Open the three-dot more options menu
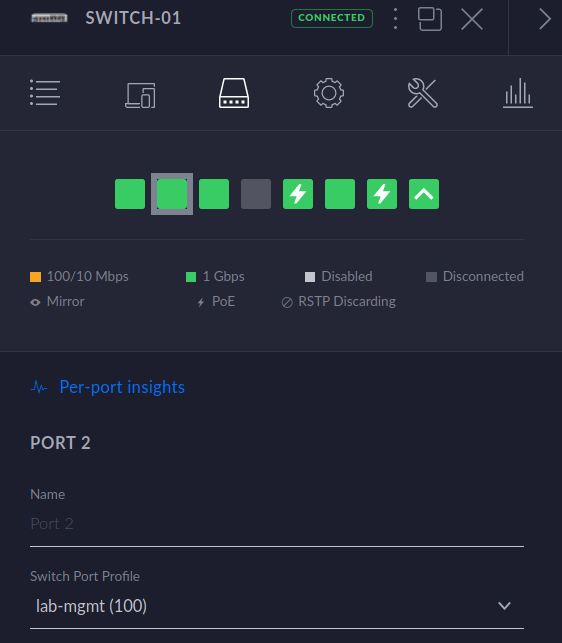 click(395, 18)
